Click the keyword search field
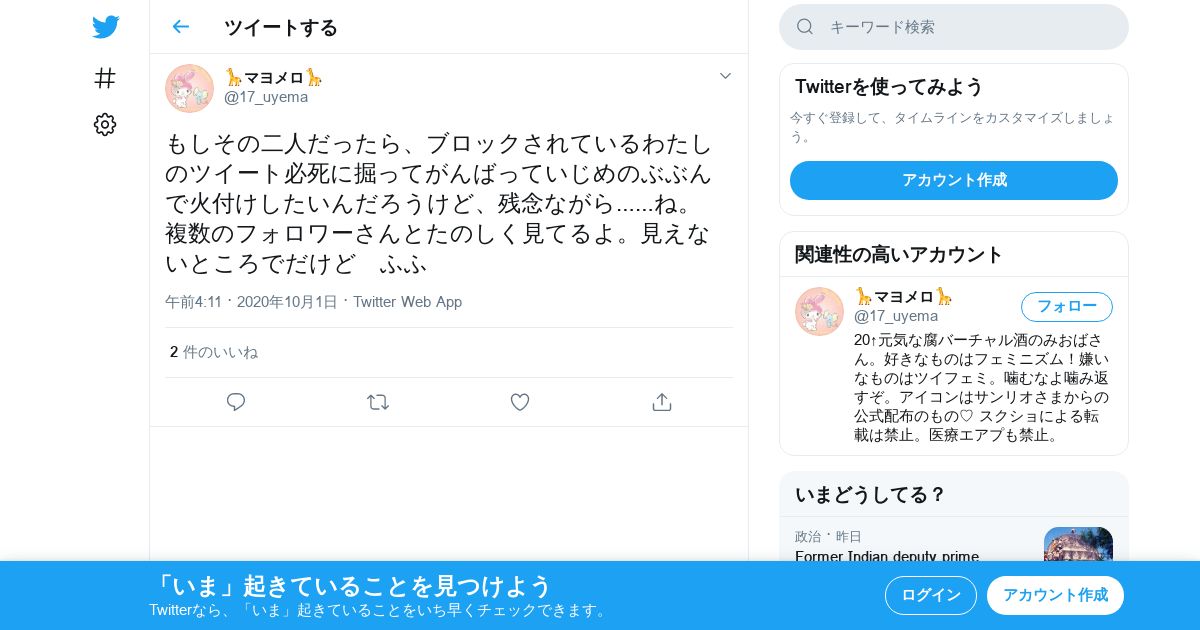Image resolution: width=1200 pixels, height=630 pixels. (x=954, y=27)
